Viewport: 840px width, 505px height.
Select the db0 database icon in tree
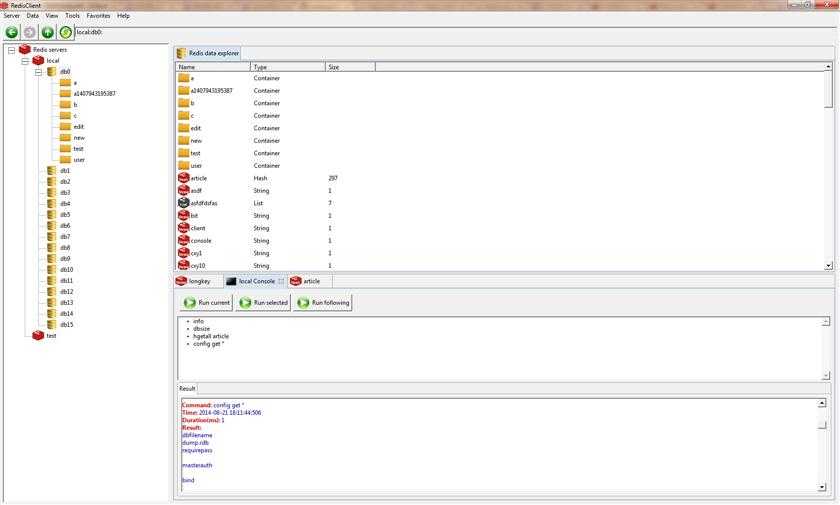(x=51, y=71)
